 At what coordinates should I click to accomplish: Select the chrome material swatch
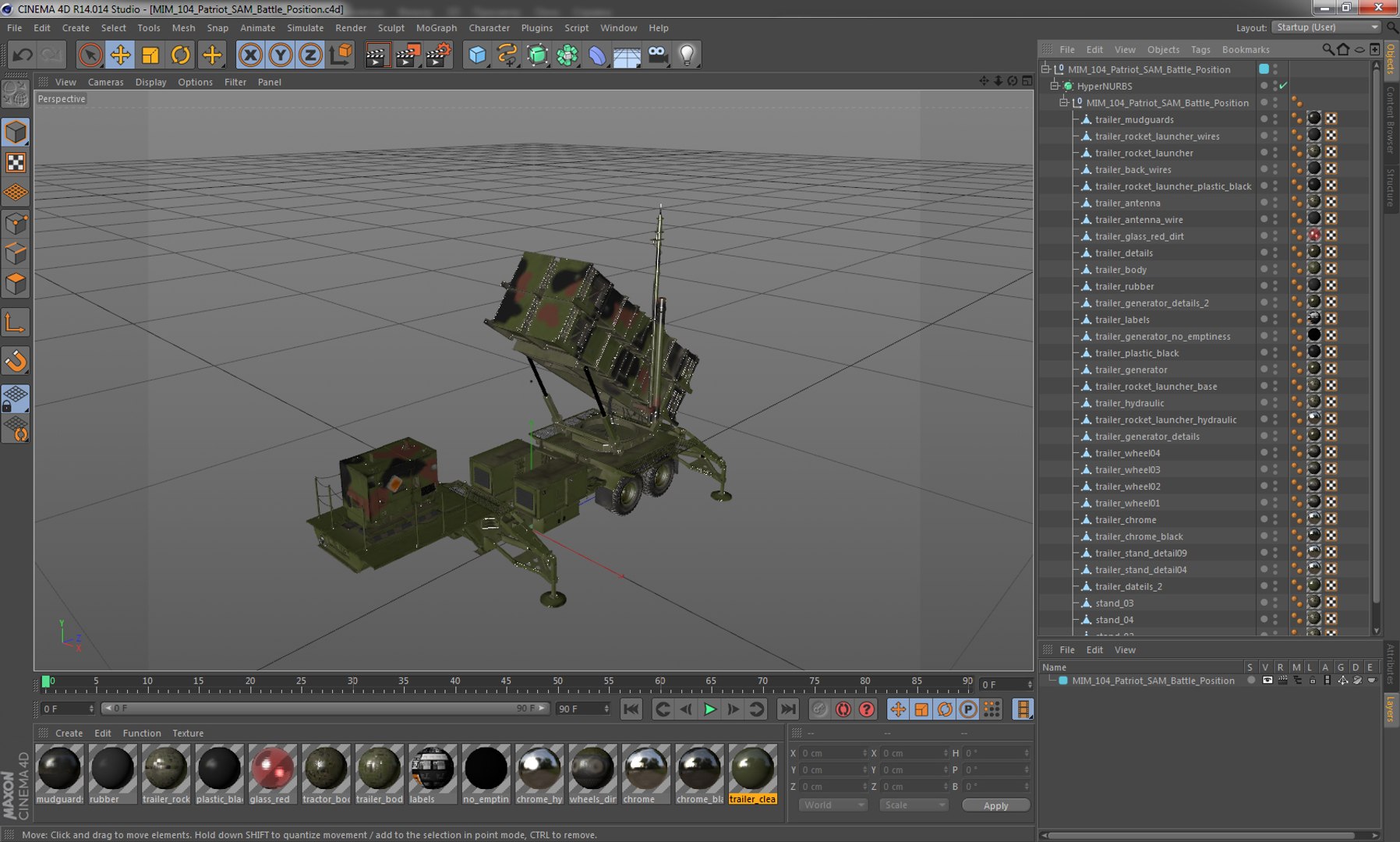pos(645,769)
